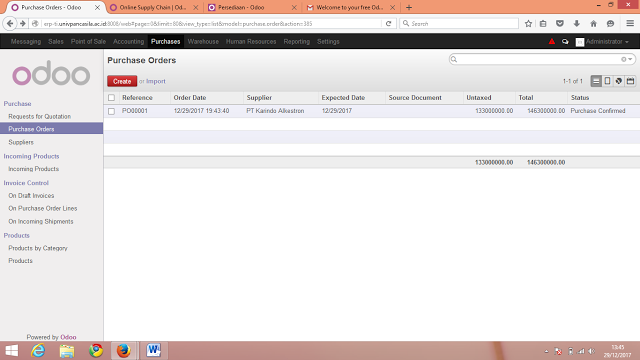This screenshot has width=640, height=360.
Task: Open On Incoming Shipments
Action: click(41, 221)
